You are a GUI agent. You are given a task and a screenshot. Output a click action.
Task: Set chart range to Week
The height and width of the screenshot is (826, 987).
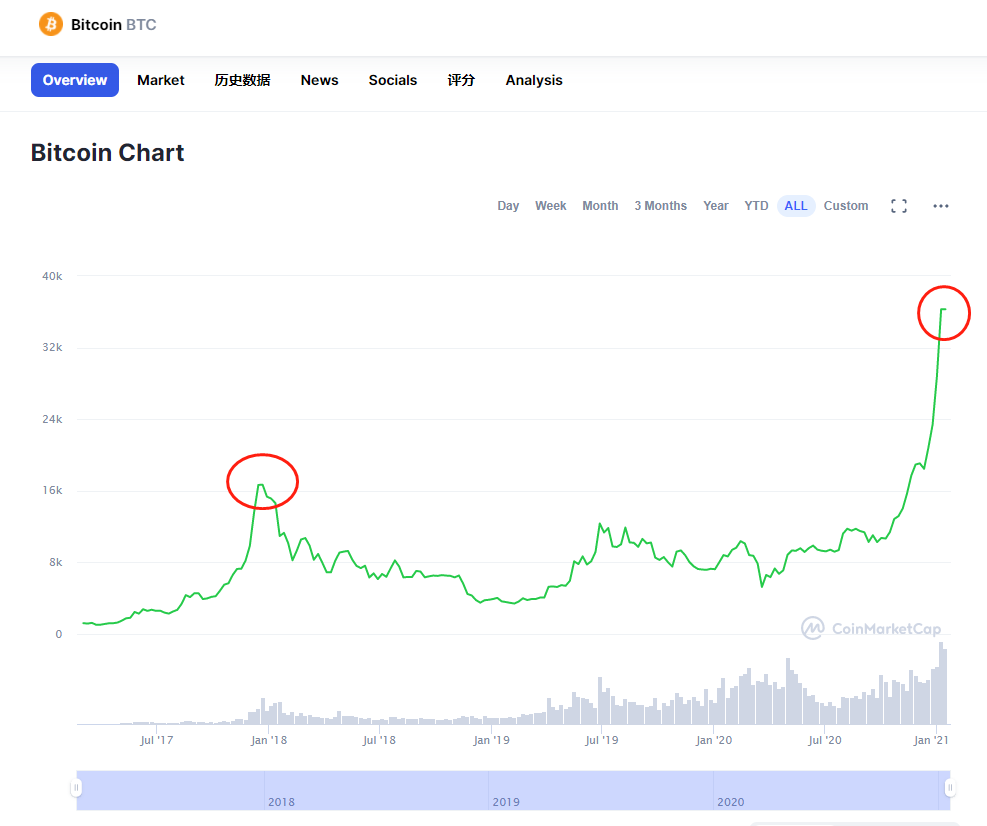[x=551, y=206]
